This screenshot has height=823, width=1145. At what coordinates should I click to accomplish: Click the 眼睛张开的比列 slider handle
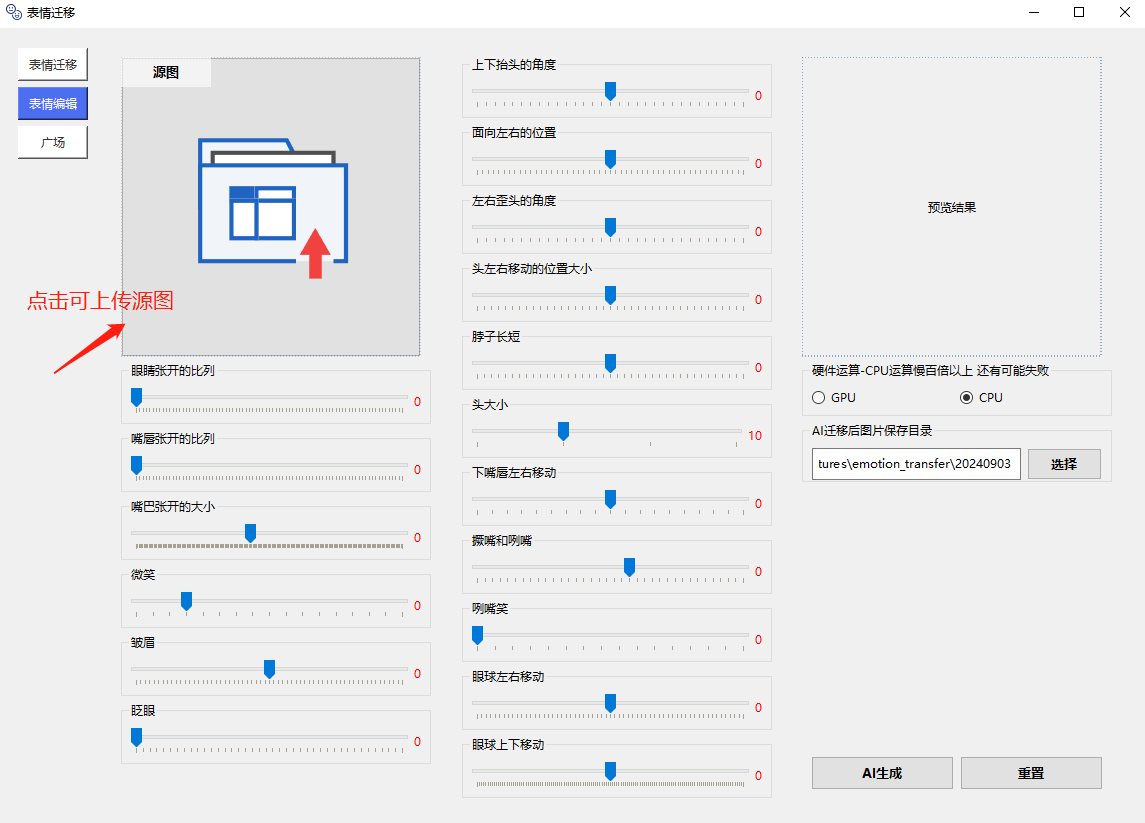click(x=137, y=397)
